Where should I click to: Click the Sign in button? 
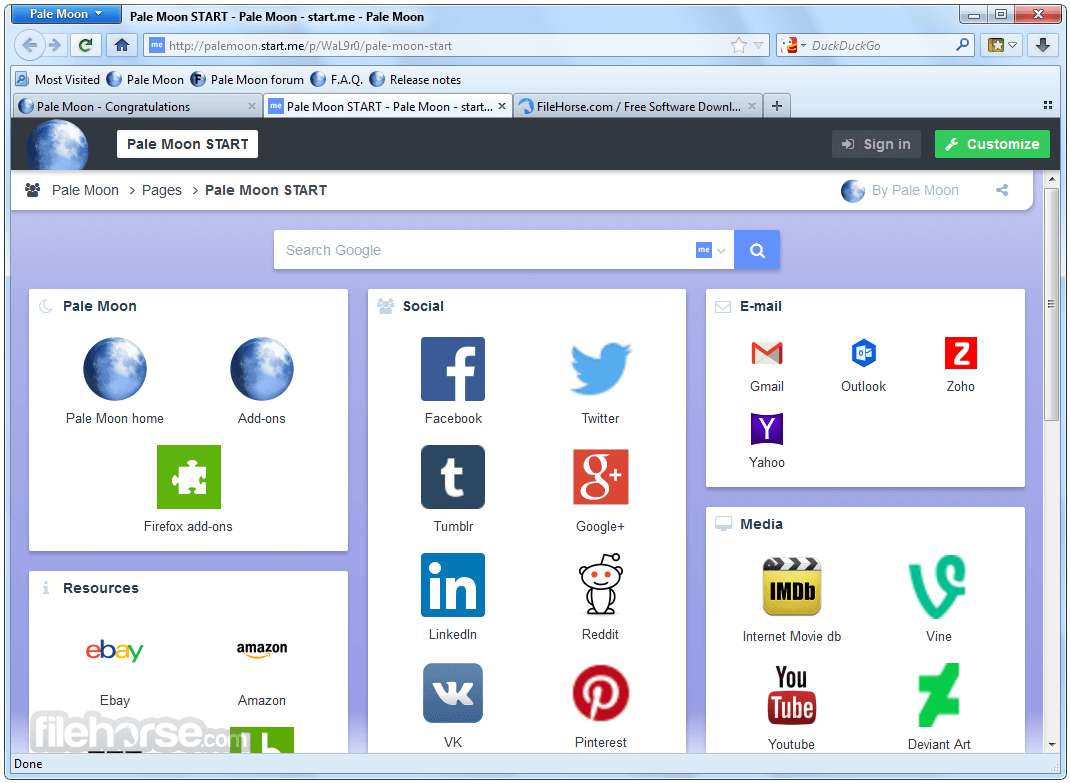876,144
